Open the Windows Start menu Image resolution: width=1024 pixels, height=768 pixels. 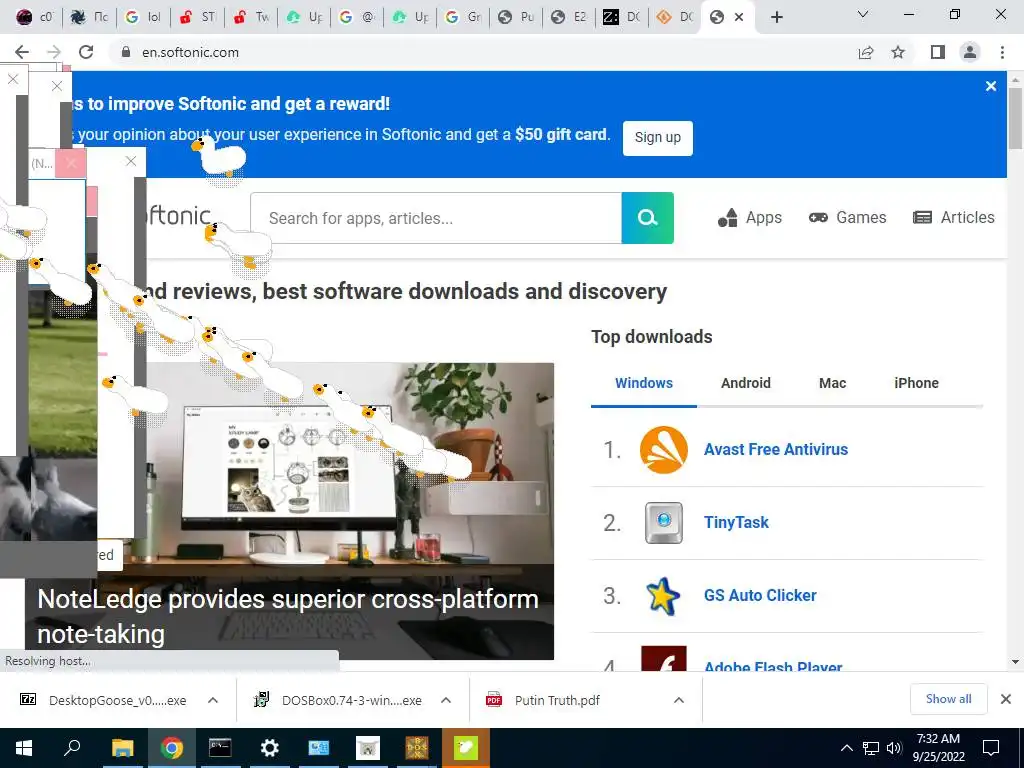pos(24,748)
